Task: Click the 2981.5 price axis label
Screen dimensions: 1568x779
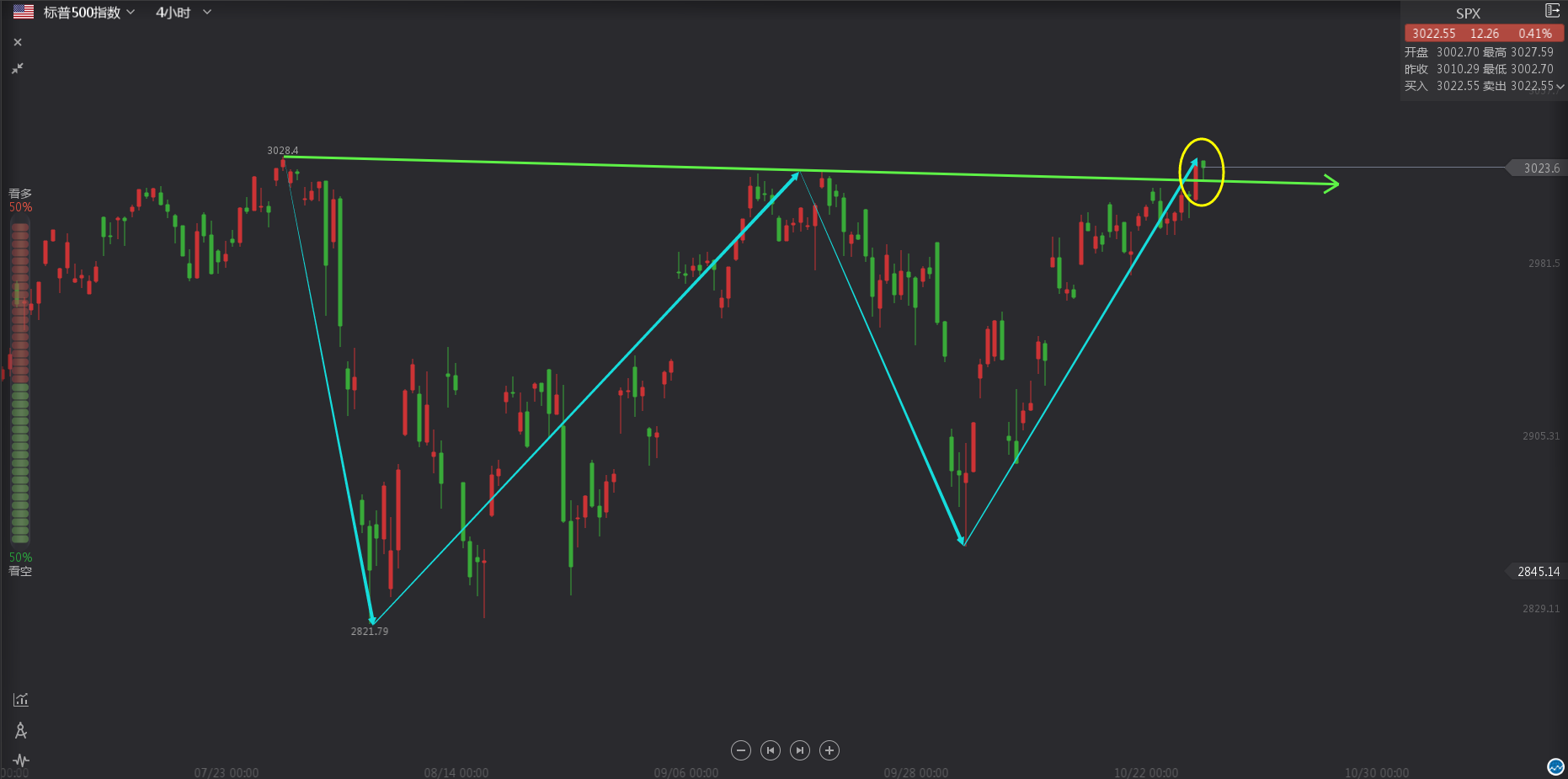Action: click(x=1544, y=264)
